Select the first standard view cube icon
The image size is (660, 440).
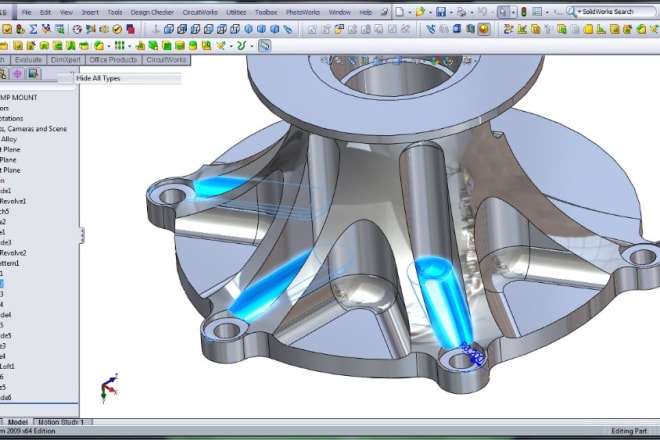point(169,29)
